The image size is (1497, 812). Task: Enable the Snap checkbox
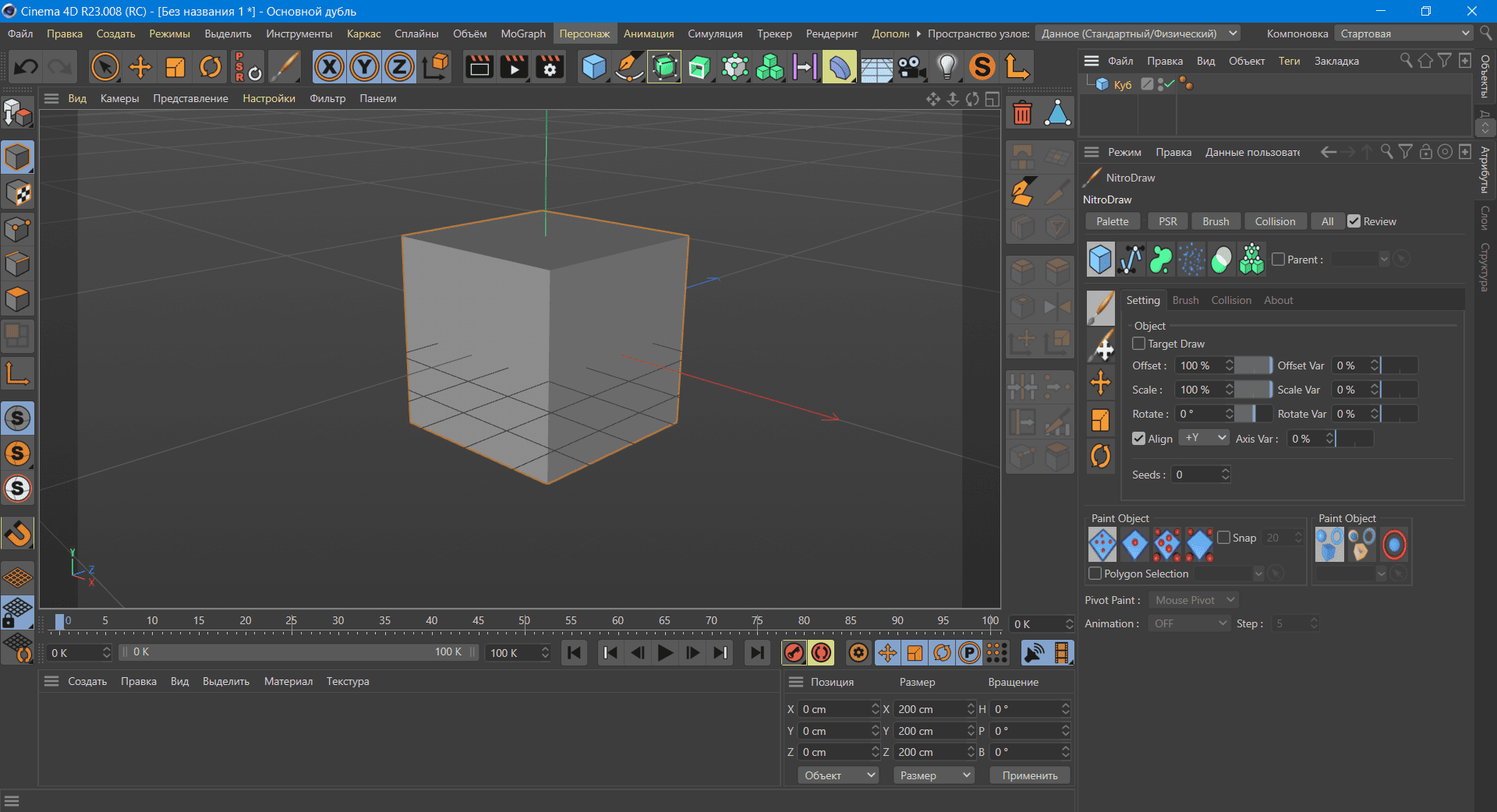[1224, 538]
